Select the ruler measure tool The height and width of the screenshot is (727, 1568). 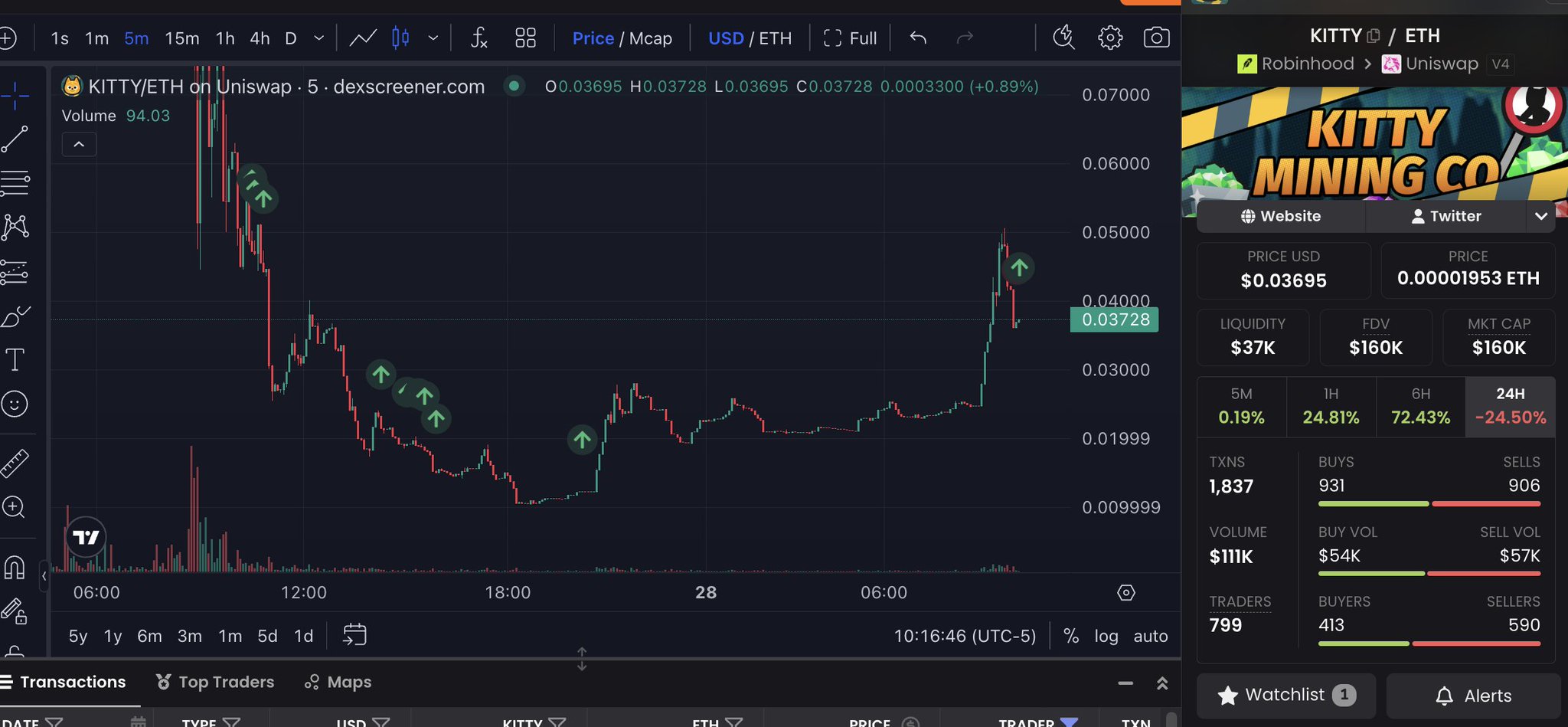15,463
